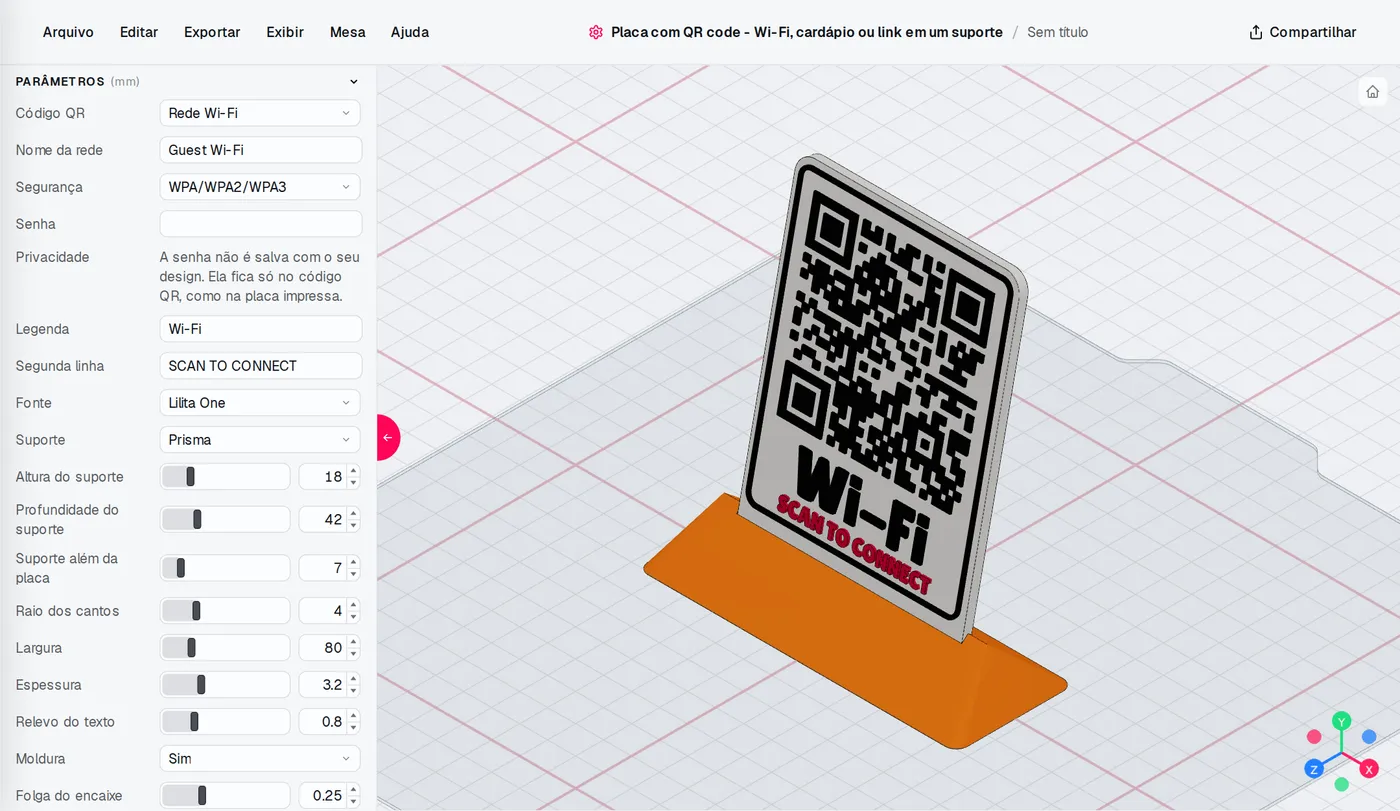Image resolution: width=1400 pixels, height=811 pixels.
Task: Click the pink gear icon next to project title
Action: (596, 32)
